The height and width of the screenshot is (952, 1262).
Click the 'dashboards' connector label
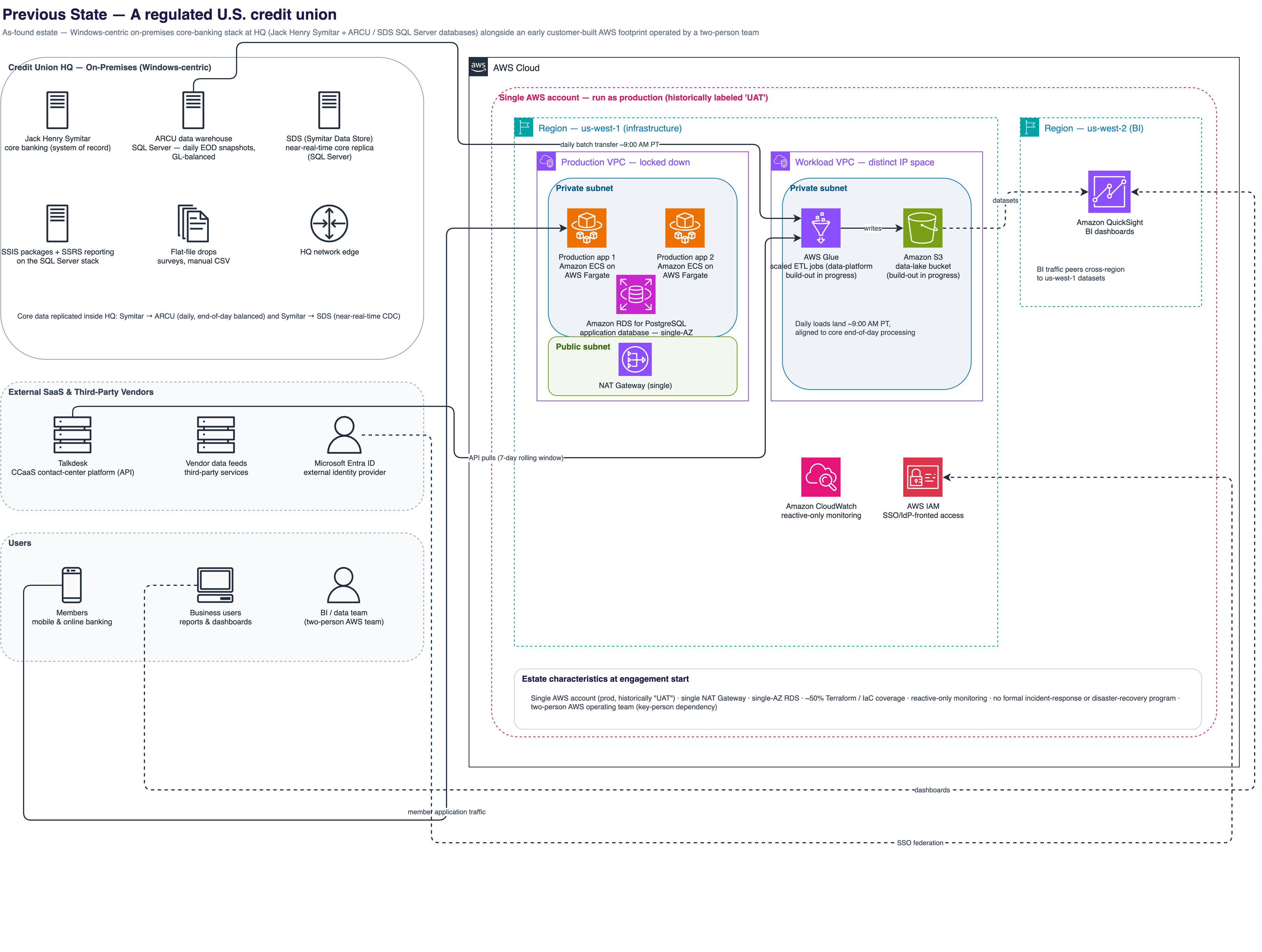click(932, 790)
